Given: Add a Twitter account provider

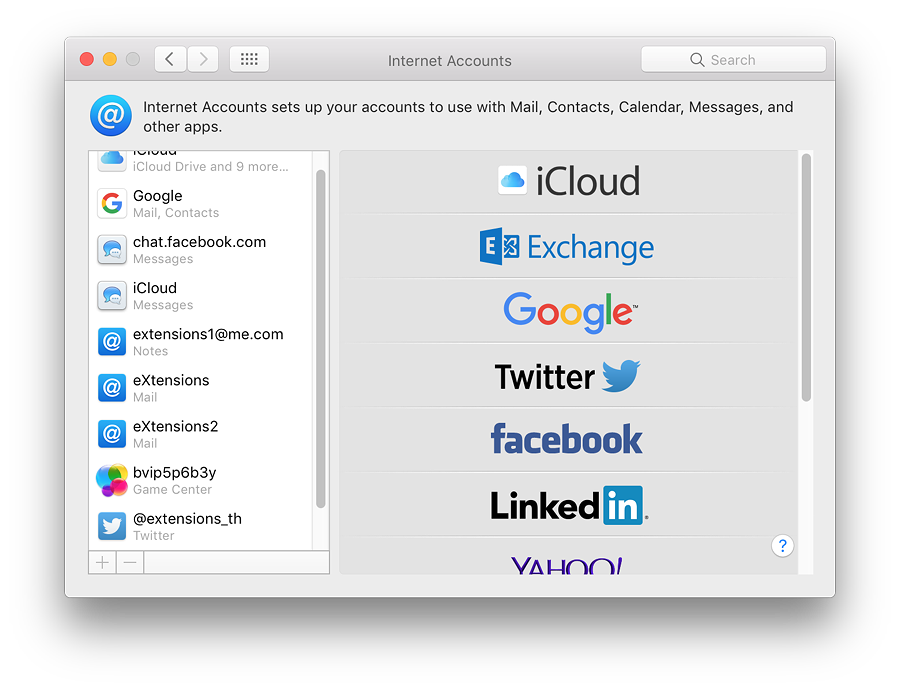Looking at the screenshot, I should (568, 377).
